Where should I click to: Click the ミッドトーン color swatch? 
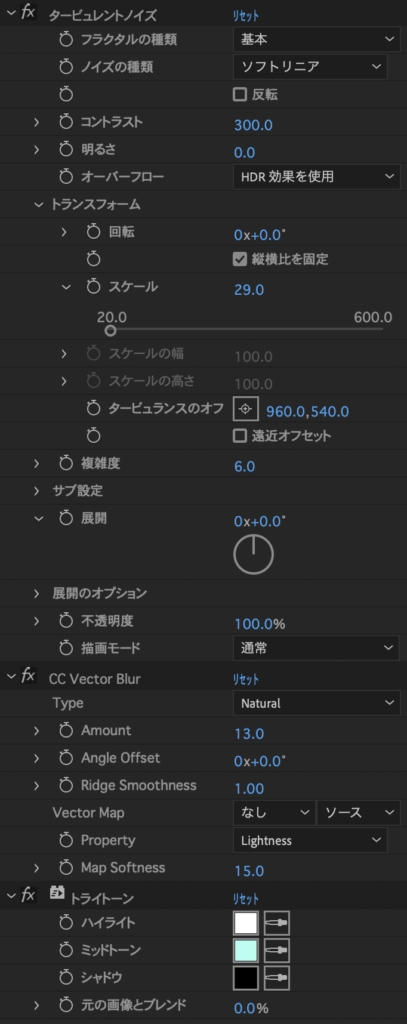coord(246,950)
